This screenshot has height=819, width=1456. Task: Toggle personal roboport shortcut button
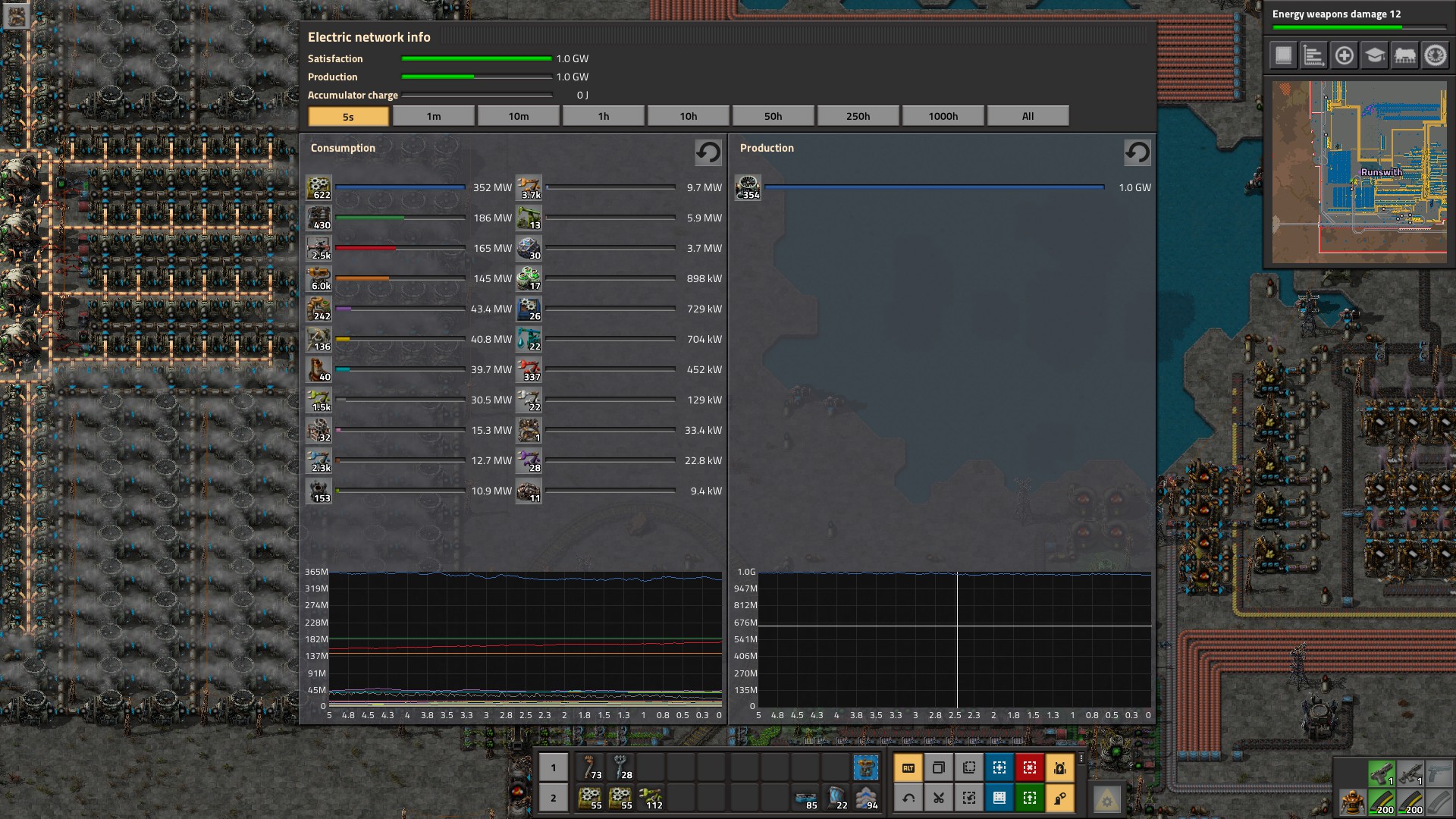tap(1059, 767)
